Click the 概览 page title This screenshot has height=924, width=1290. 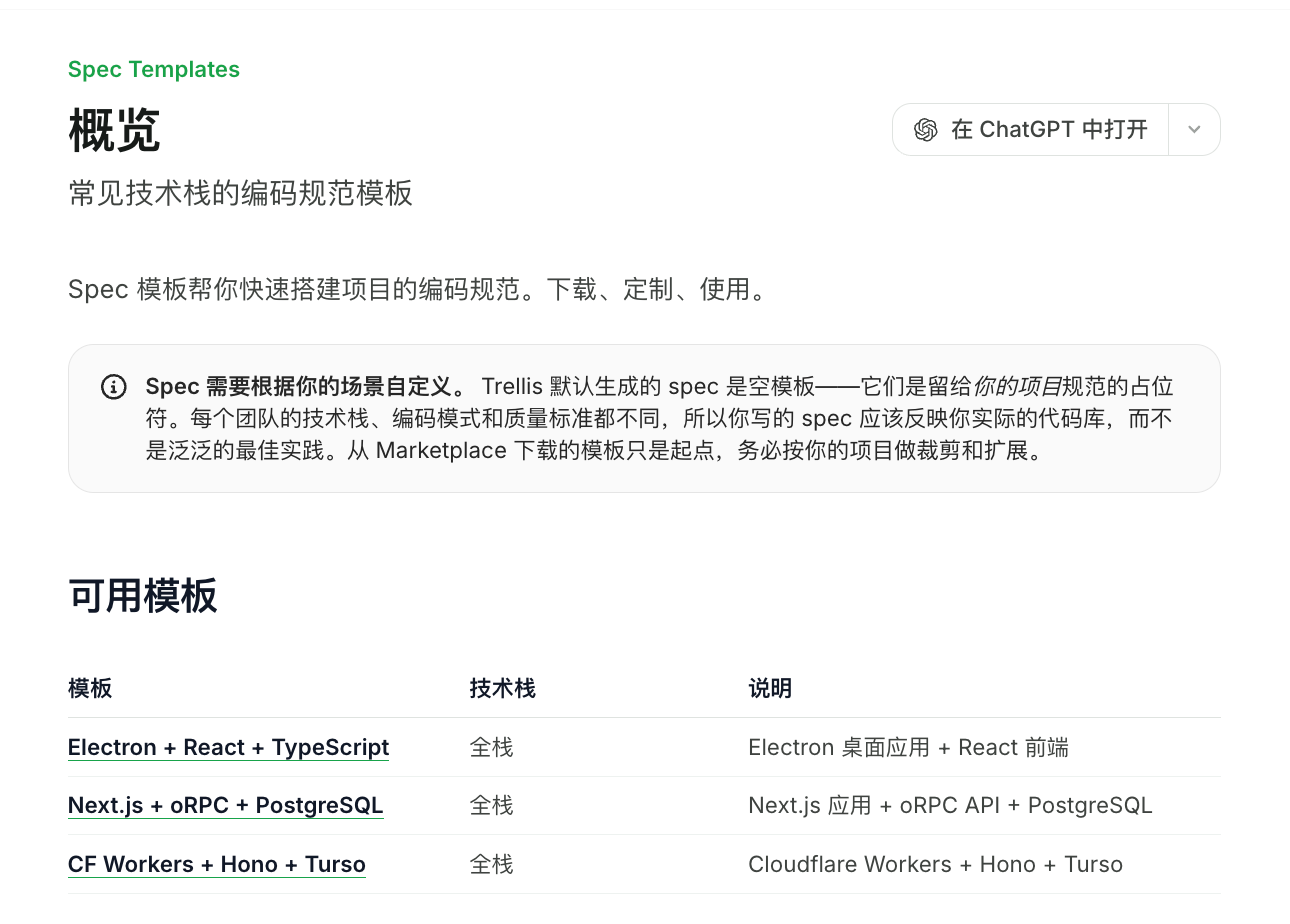[x=114, y=131]
